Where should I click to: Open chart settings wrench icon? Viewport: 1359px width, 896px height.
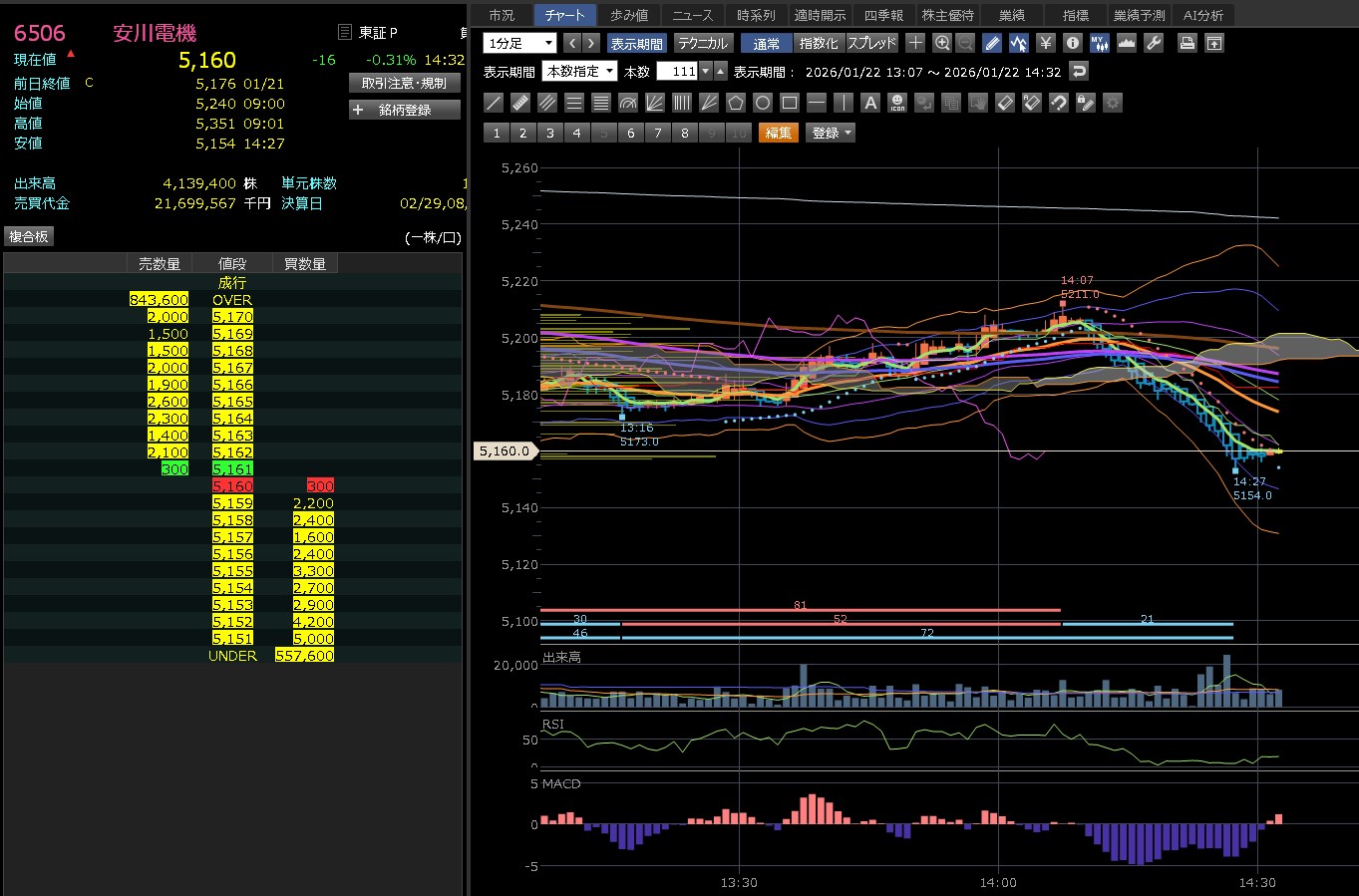click(1154, 43)
